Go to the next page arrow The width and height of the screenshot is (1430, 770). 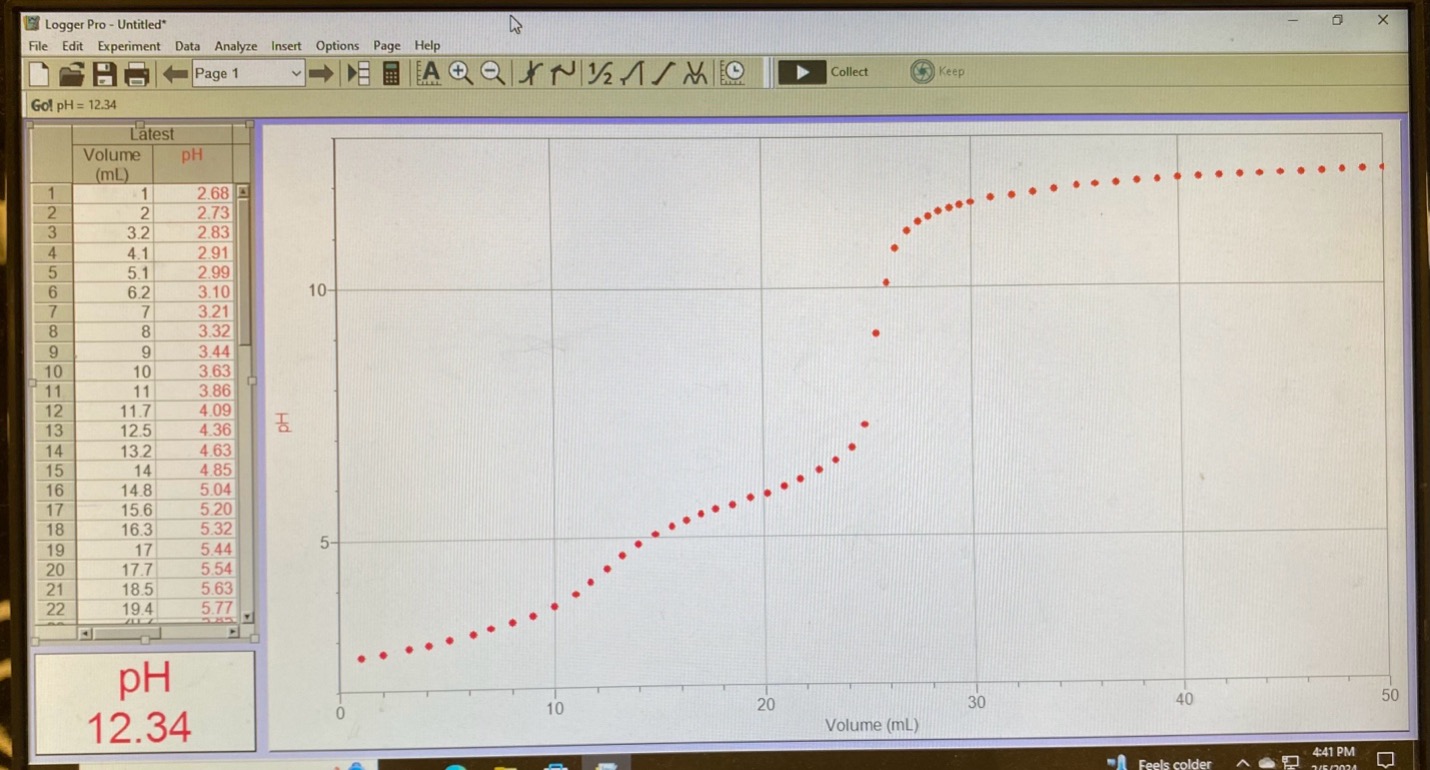pos(320,71)
